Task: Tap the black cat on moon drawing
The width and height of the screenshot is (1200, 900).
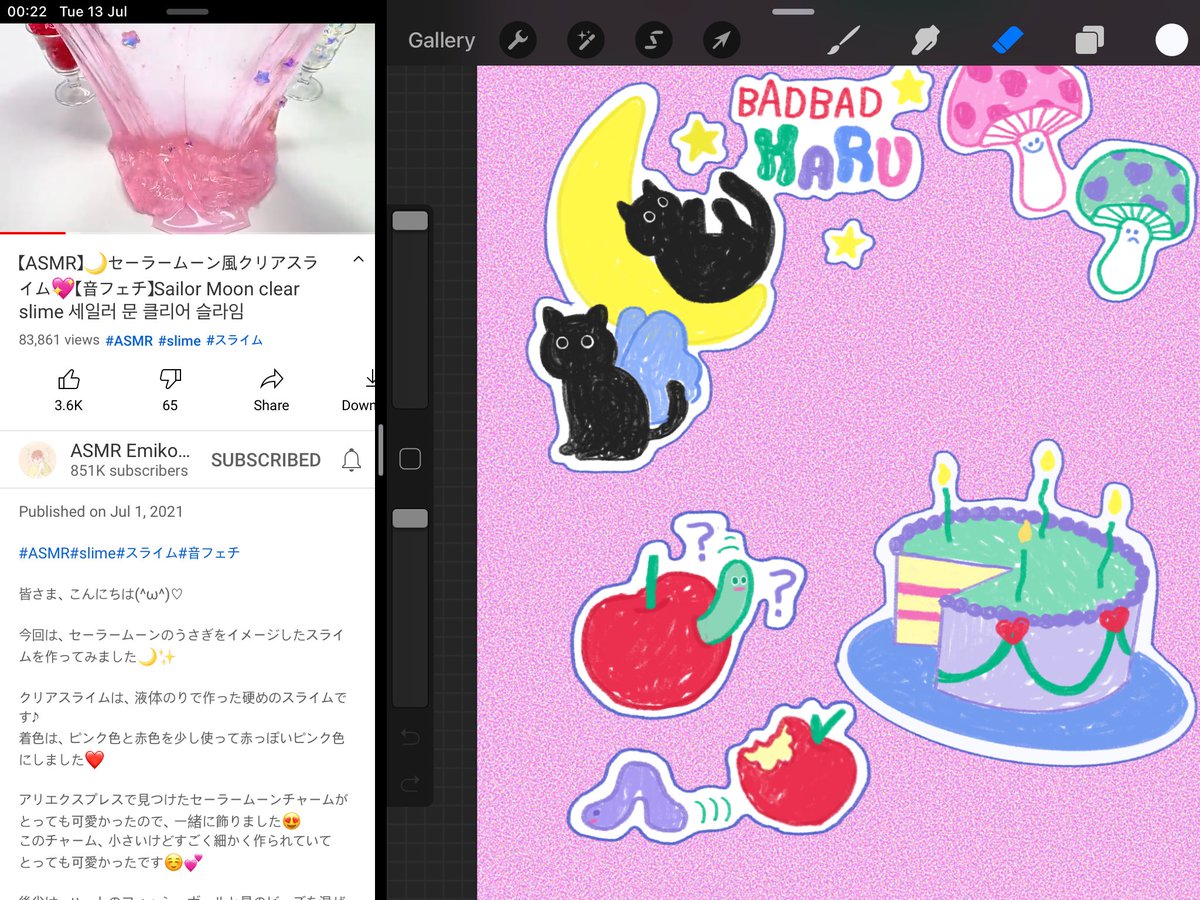Action: 700,238
